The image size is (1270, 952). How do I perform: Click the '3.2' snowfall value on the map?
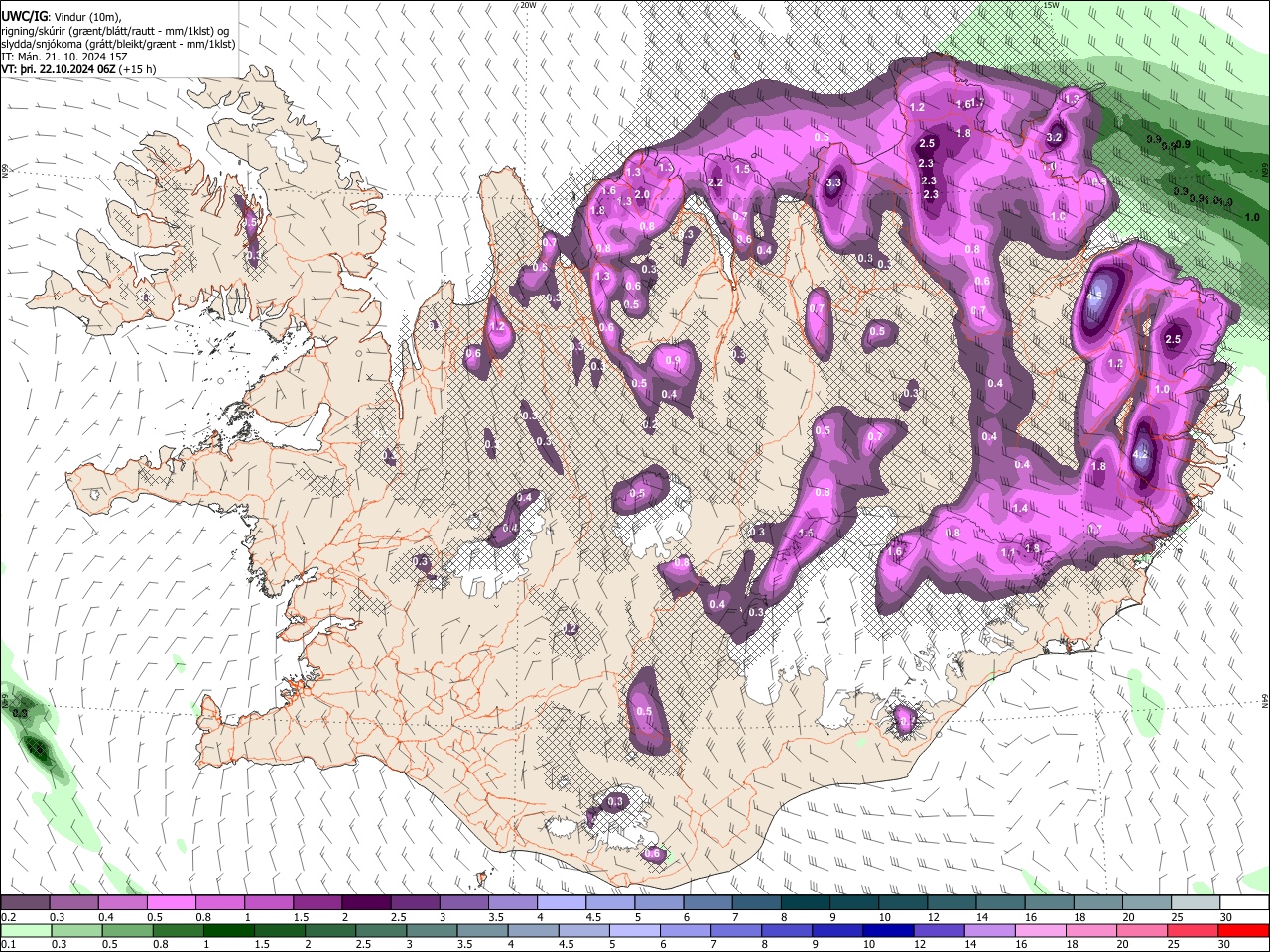coord(1055,138)
